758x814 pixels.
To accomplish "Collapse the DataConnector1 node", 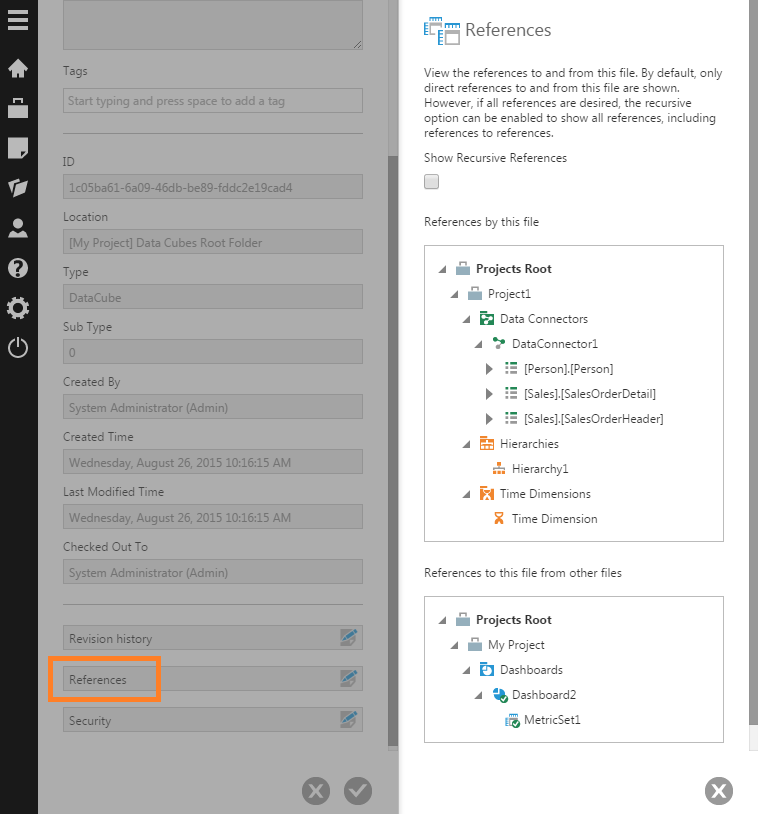I will point(478,344).
